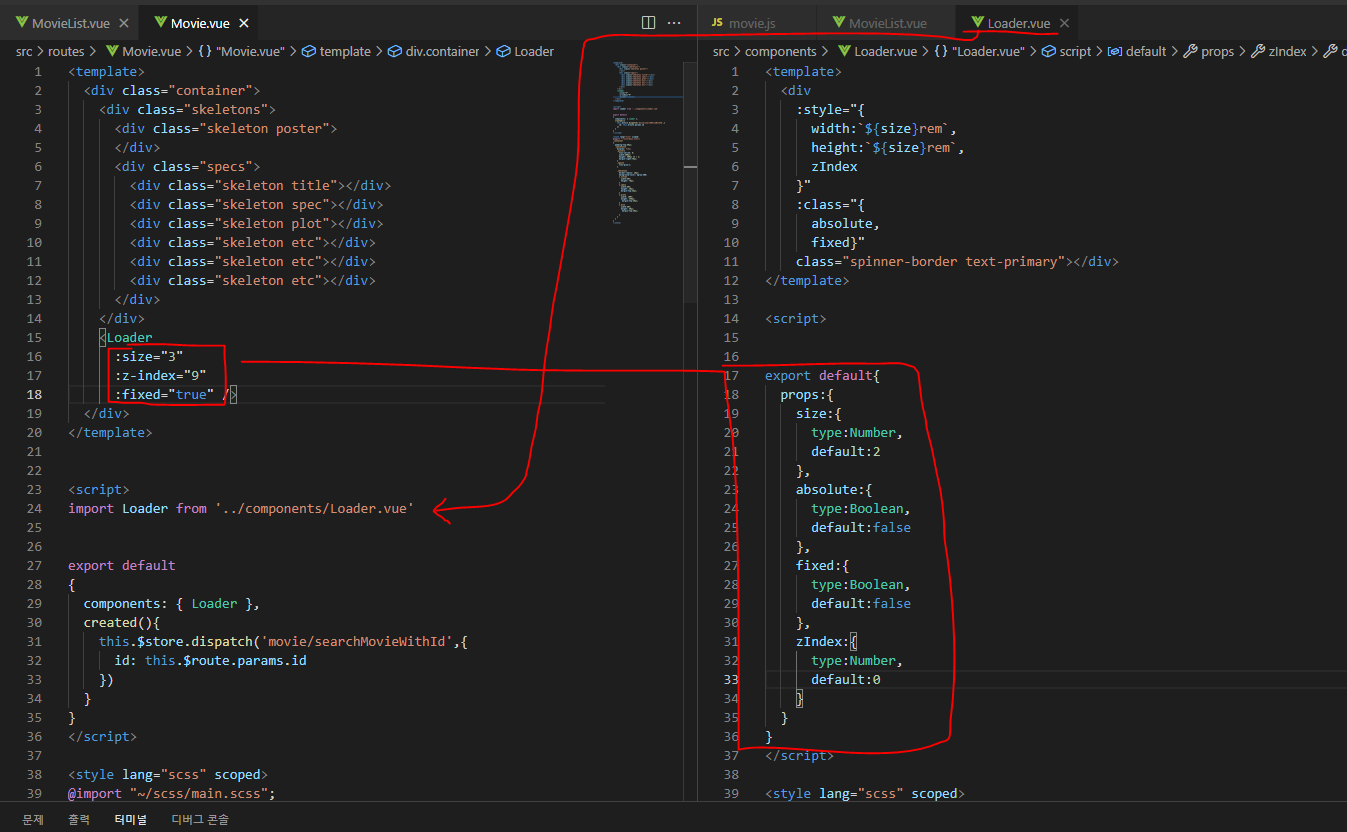
Task: Click line number 24 in Movie.vue gutter
Action: 34,508
